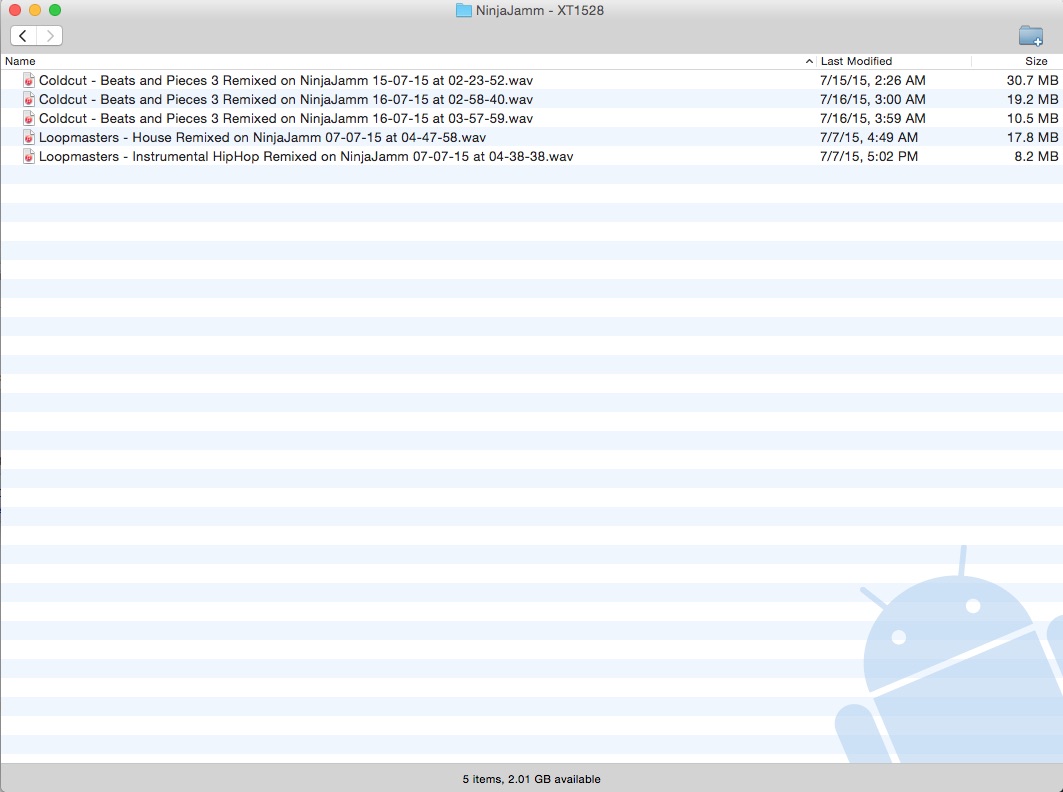Click the 17.8 MB size value
The image size is (1063, 792).
[1032, 137]
